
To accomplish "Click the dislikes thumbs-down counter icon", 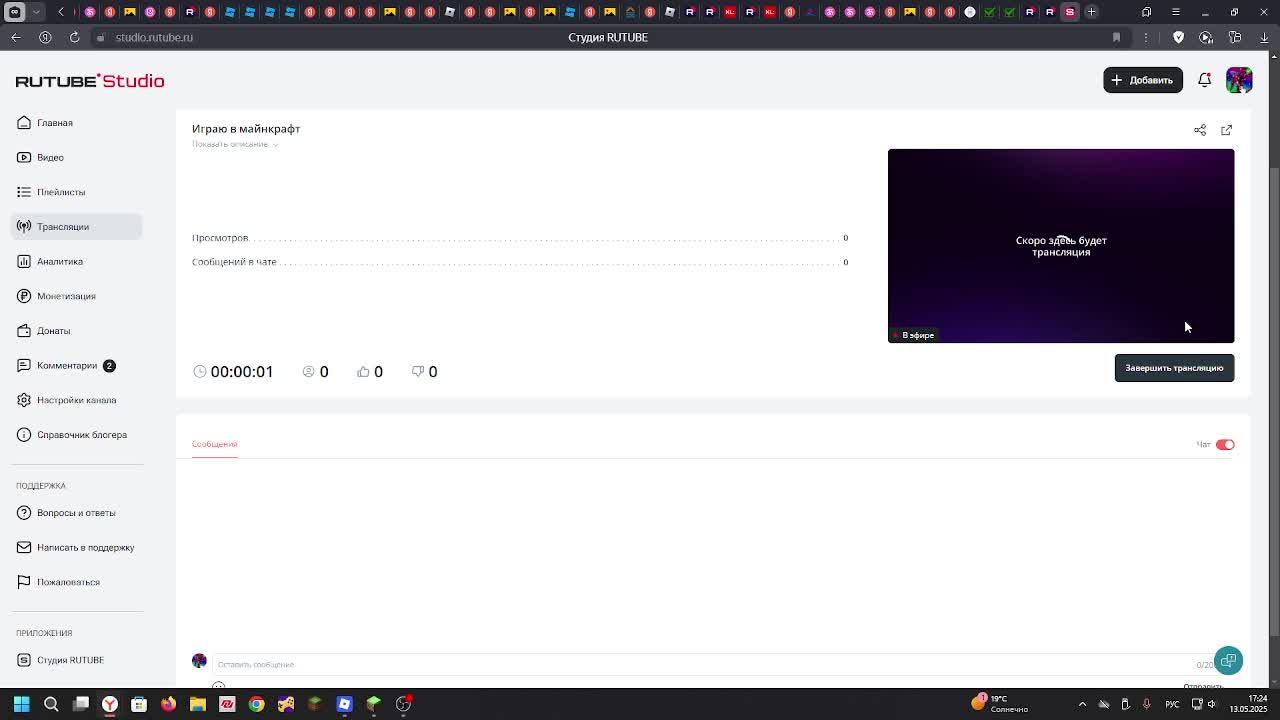I will (418, 372).
